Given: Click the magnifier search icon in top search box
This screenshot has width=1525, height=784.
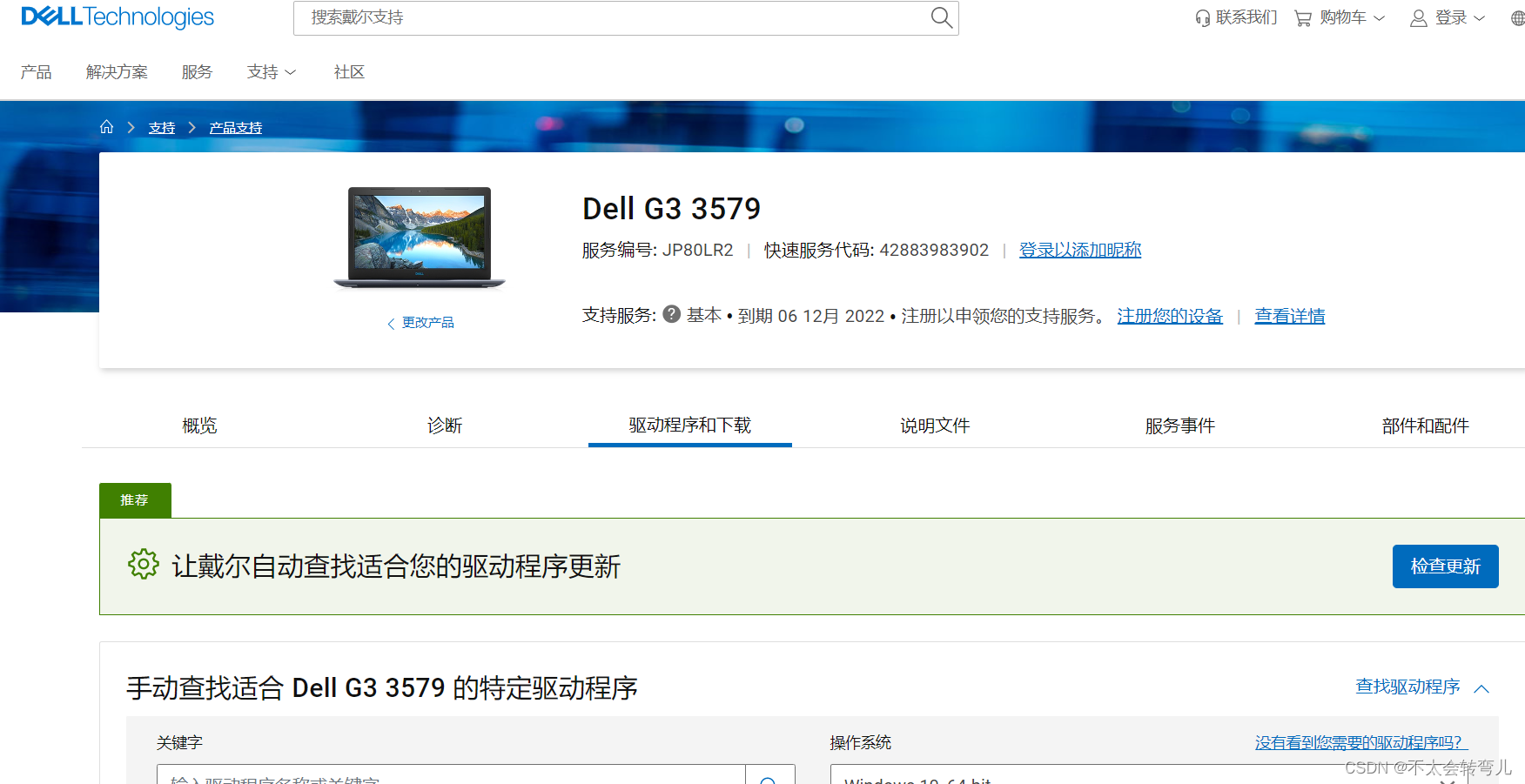Looking at the screenshot, I should click(941, 17).
